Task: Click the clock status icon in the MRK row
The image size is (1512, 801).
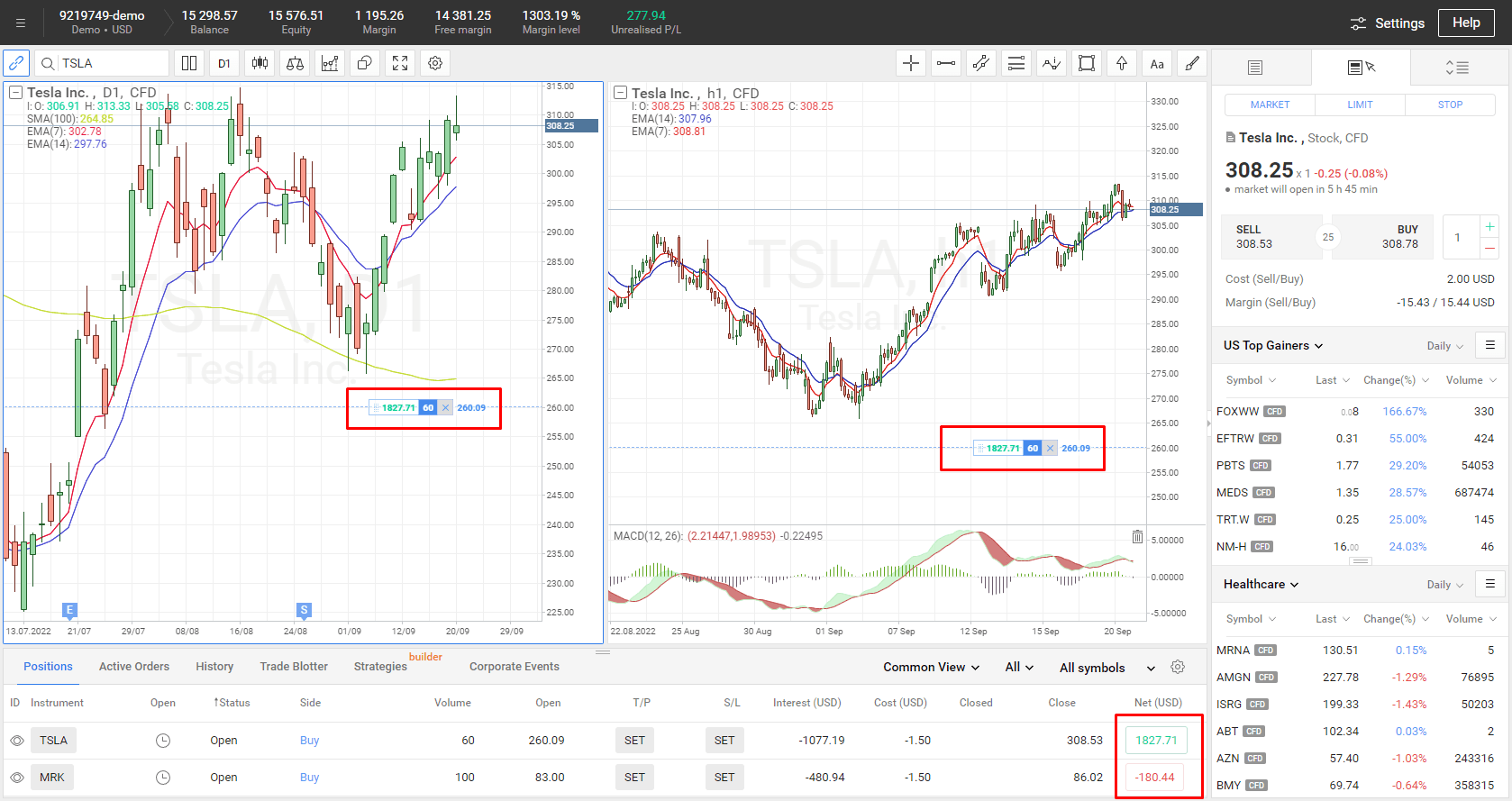Action: [163, 778]
